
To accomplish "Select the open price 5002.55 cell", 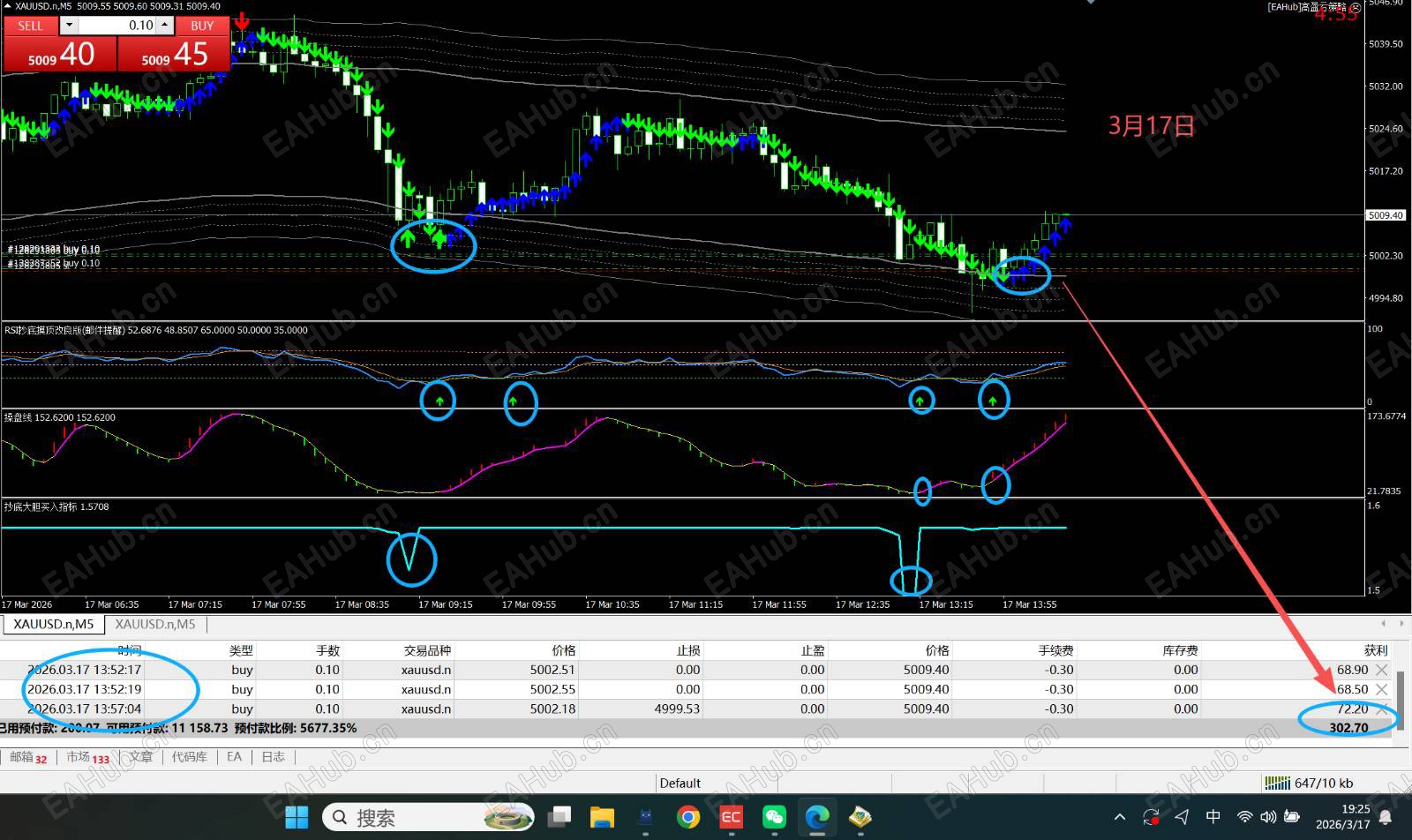I will point(552,689).
